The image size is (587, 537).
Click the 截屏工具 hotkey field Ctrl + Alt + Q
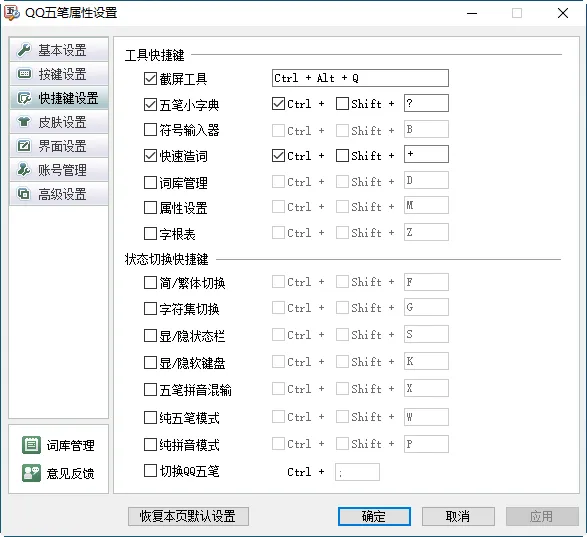tap(360, 78)
